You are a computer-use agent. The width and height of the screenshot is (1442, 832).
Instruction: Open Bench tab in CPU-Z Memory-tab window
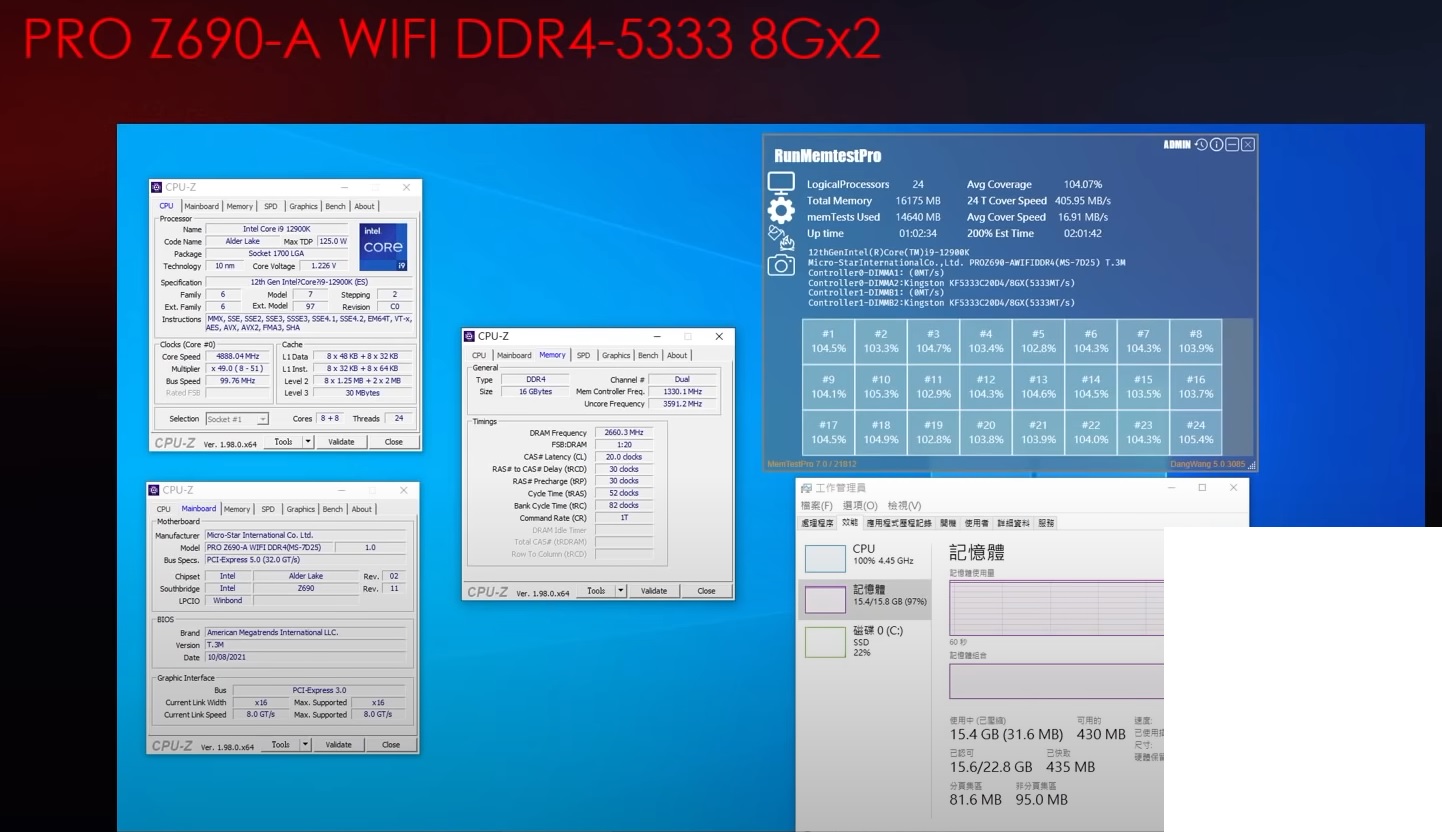point(648,355)
